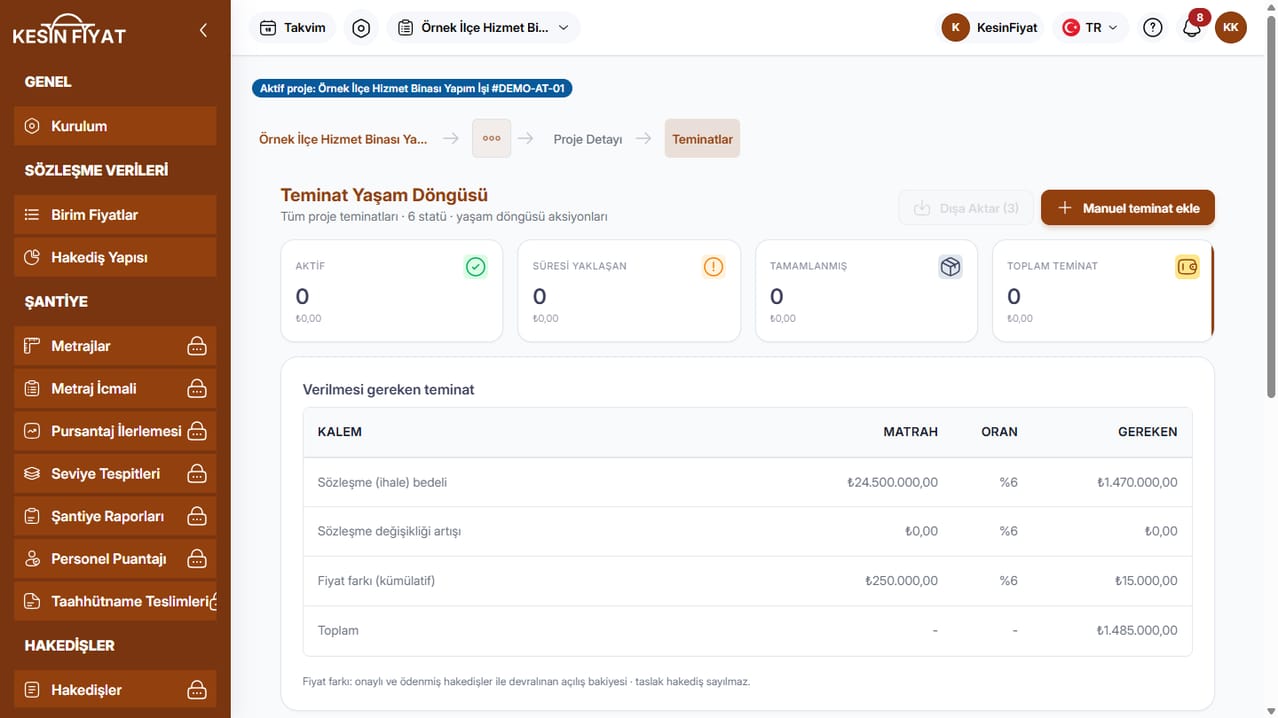Click the Aktif proje badge

click(x=412, y=88)
